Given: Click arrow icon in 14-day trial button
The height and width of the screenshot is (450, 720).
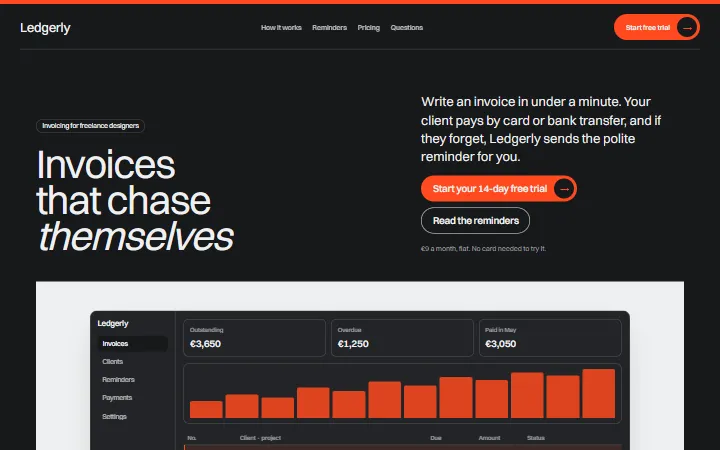Looking at the screenshot, I should pos(564,189).
